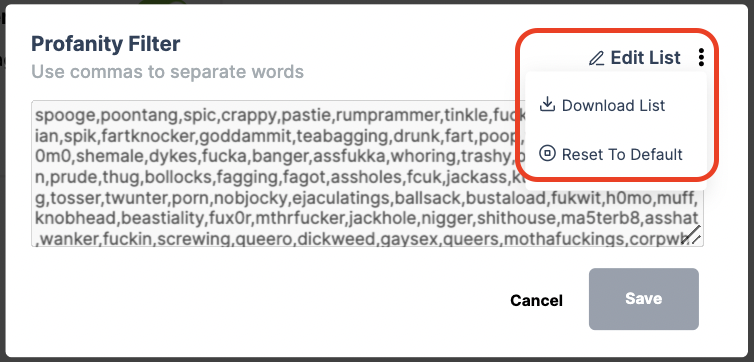
Task: Click the pencil icon beside Edit List
Action: 596,59
